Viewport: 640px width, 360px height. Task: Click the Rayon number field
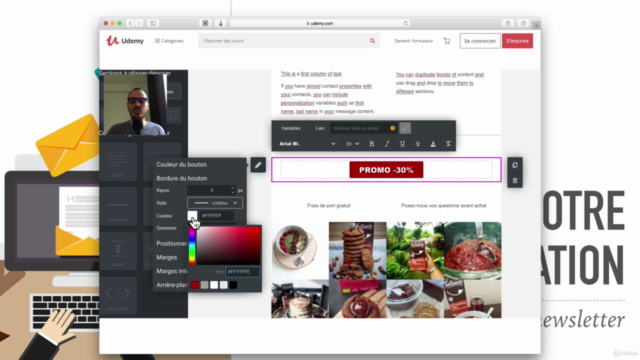click(x=211, y=190)
